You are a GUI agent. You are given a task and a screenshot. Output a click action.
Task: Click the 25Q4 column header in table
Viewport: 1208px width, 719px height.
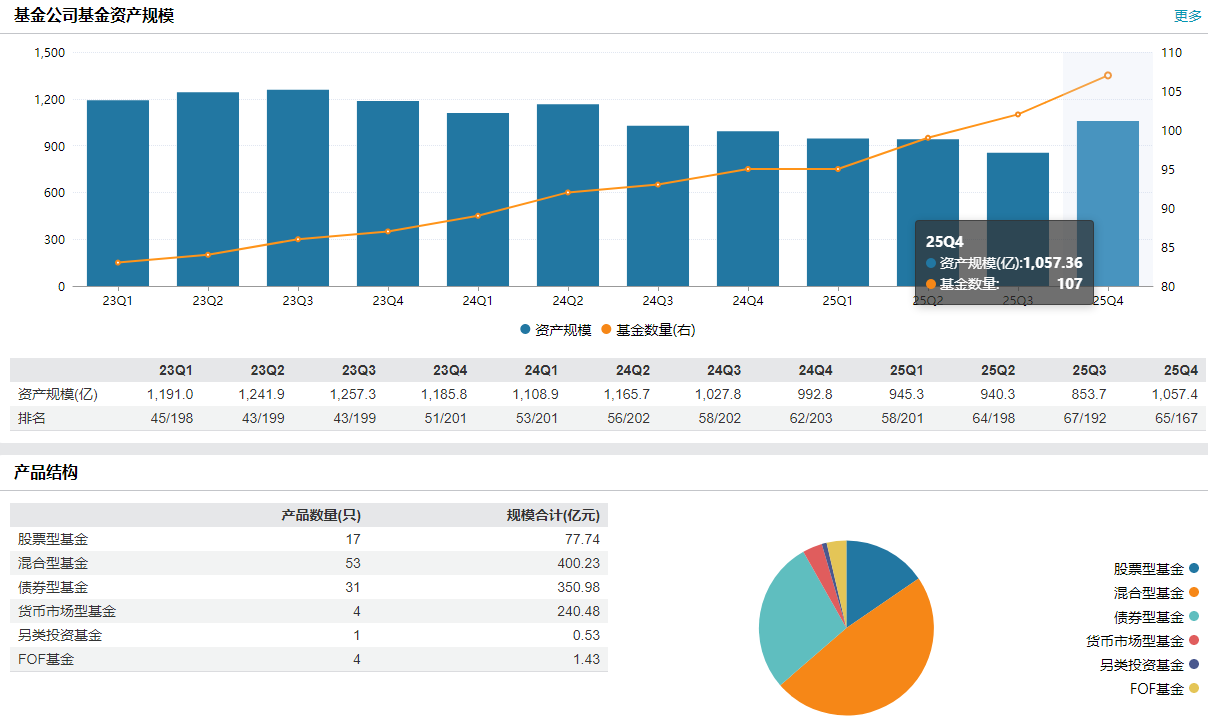1180,370
